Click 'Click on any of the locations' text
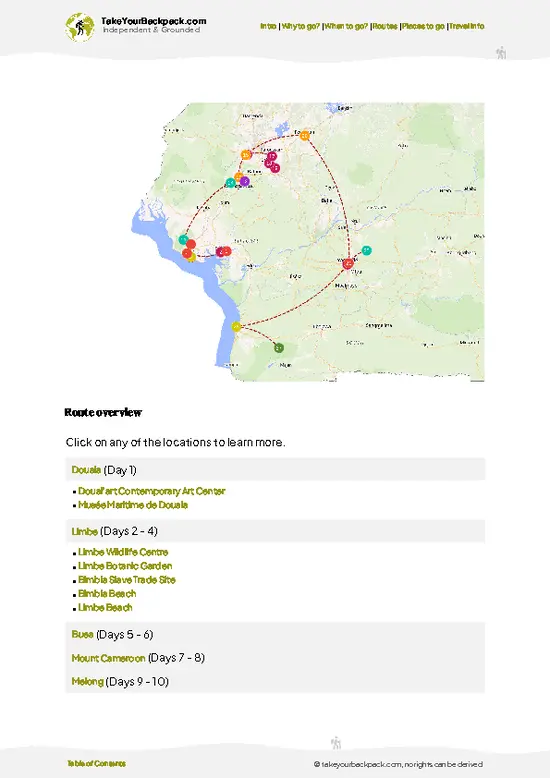The width and height of the screenshot is (550, 778). [175, 442]
